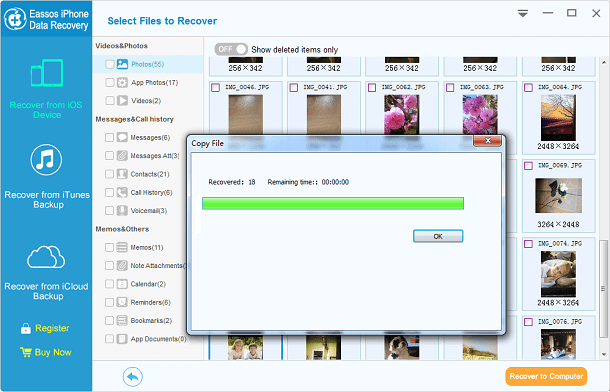Click the photo list scrollbar thumb
Screen dimensions: 610x392
tap(603, 289)
